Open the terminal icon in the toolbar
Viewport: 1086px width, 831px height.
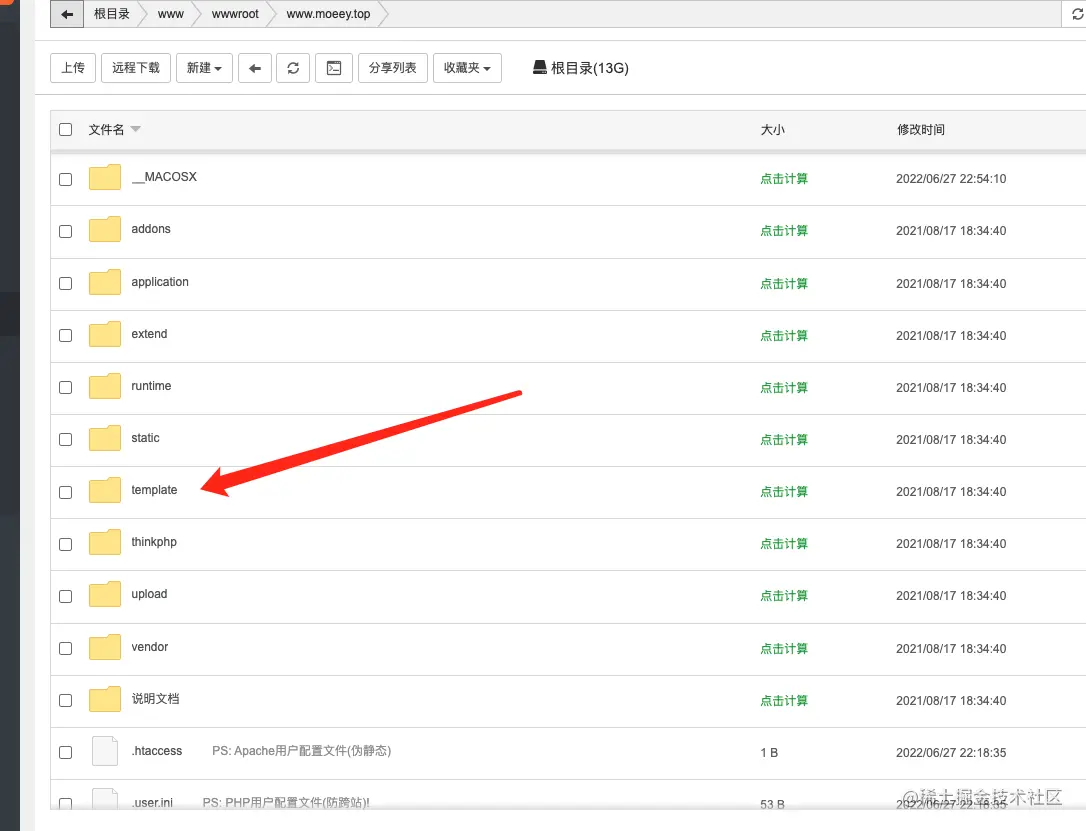point(334,68)
